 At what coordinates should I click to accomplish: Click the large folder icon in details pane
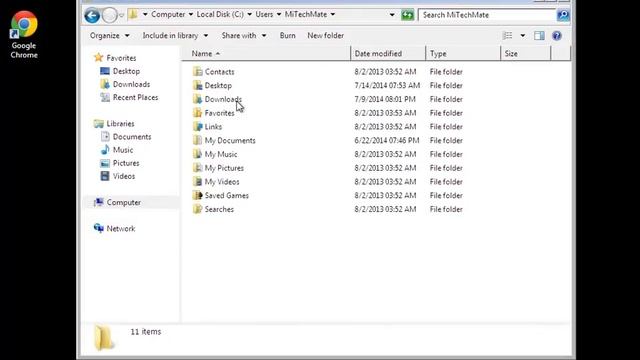[x=103, y=337]
